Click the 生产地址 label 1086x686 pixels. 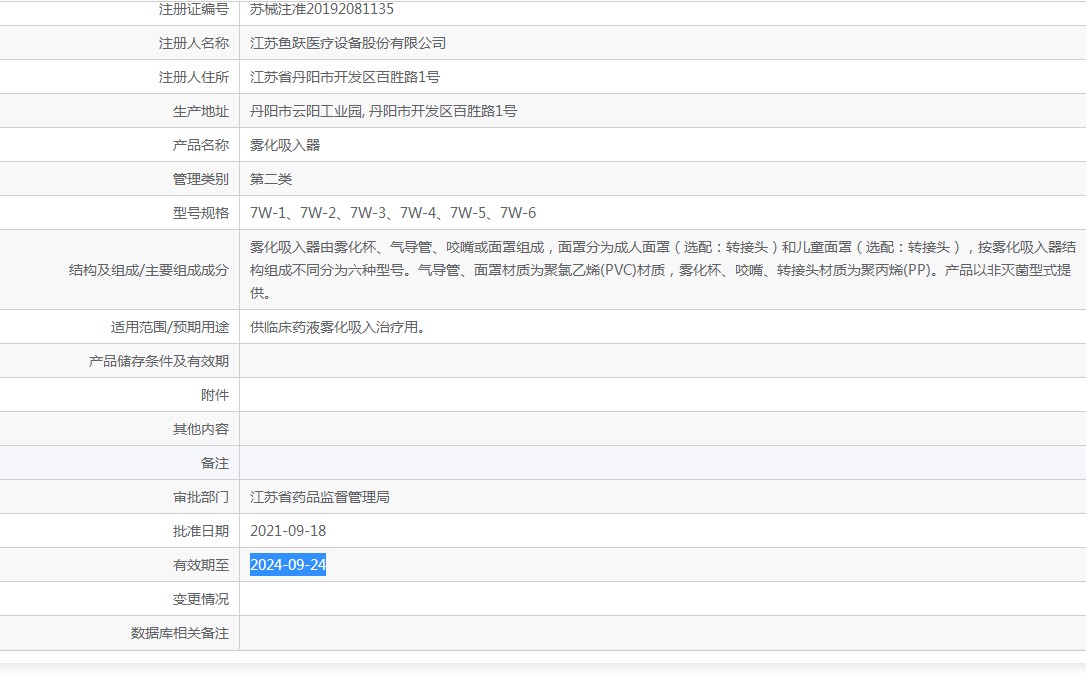(201, 111)
